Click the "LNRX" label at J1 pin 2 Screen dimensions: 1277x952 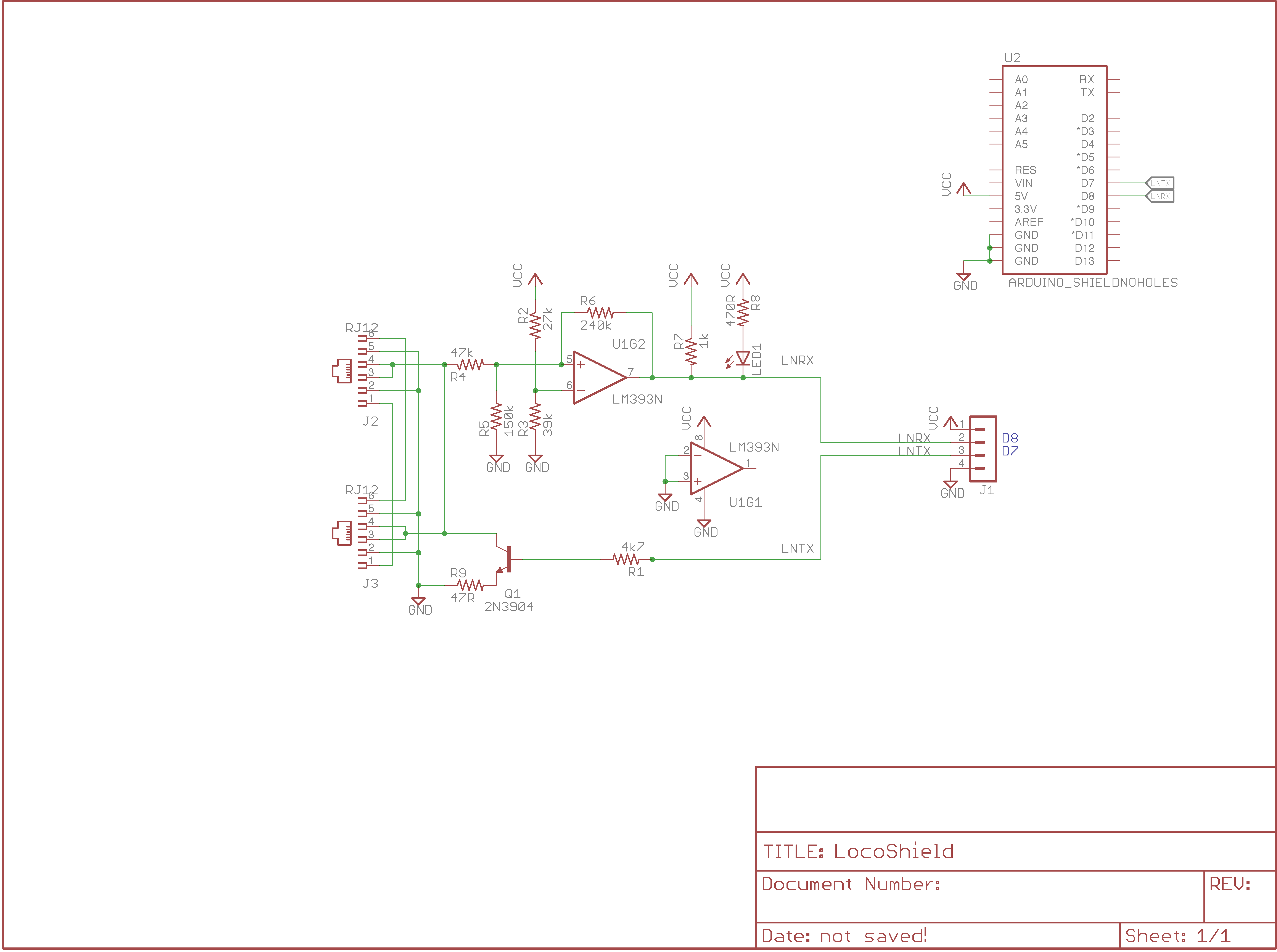pyautogui.click(x=914, y=438)
